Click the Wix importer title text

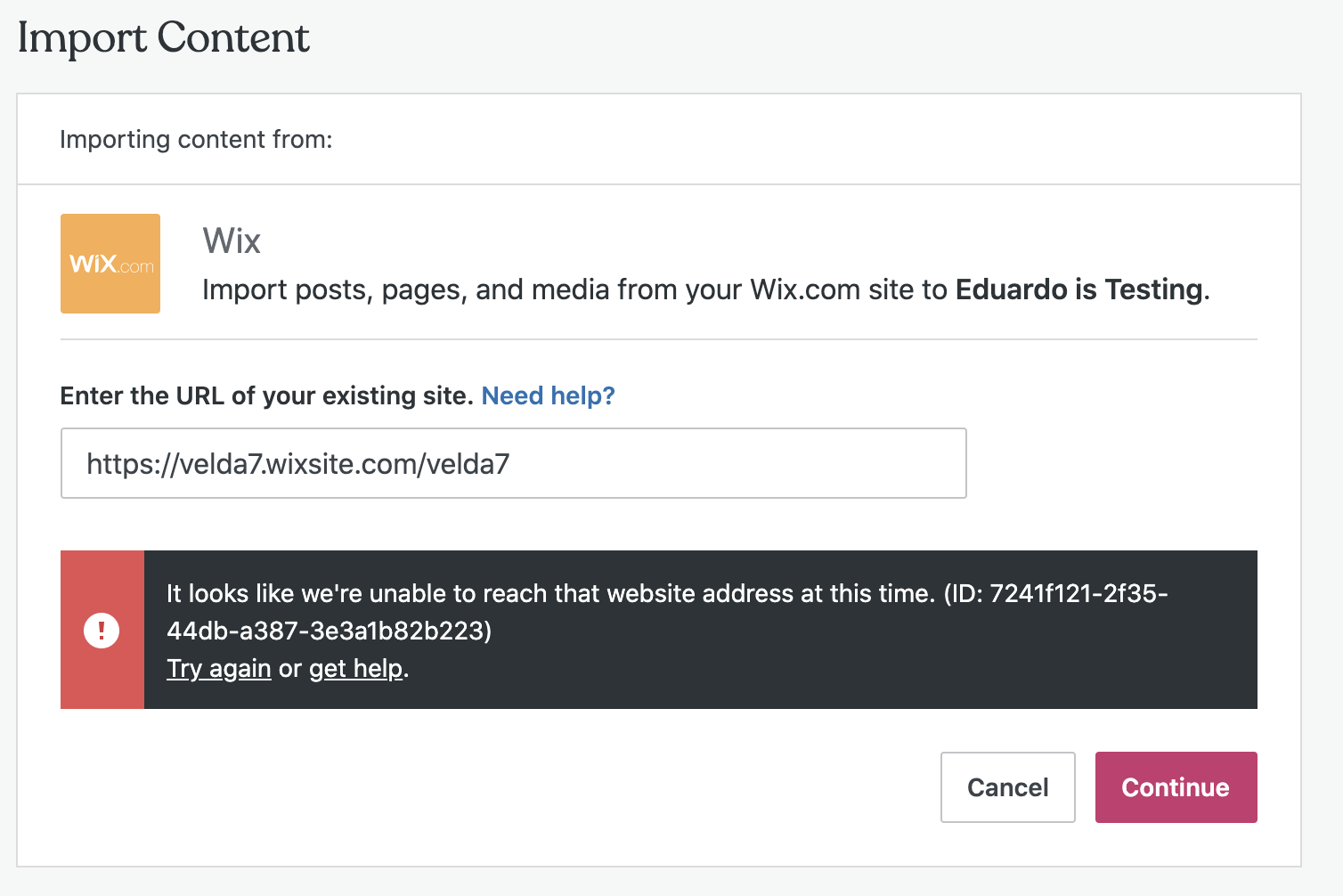pyautogui.click(x=232, y=240)
